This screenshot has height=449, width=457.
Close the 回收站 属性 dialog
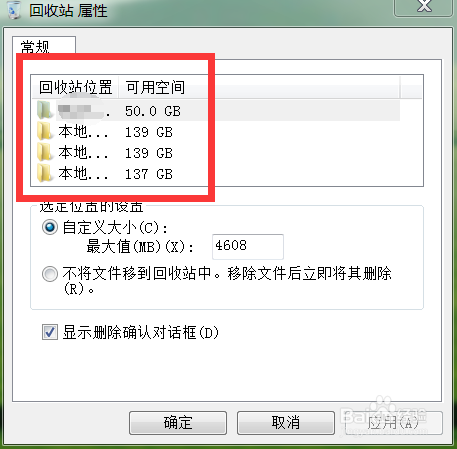point(424,6)
